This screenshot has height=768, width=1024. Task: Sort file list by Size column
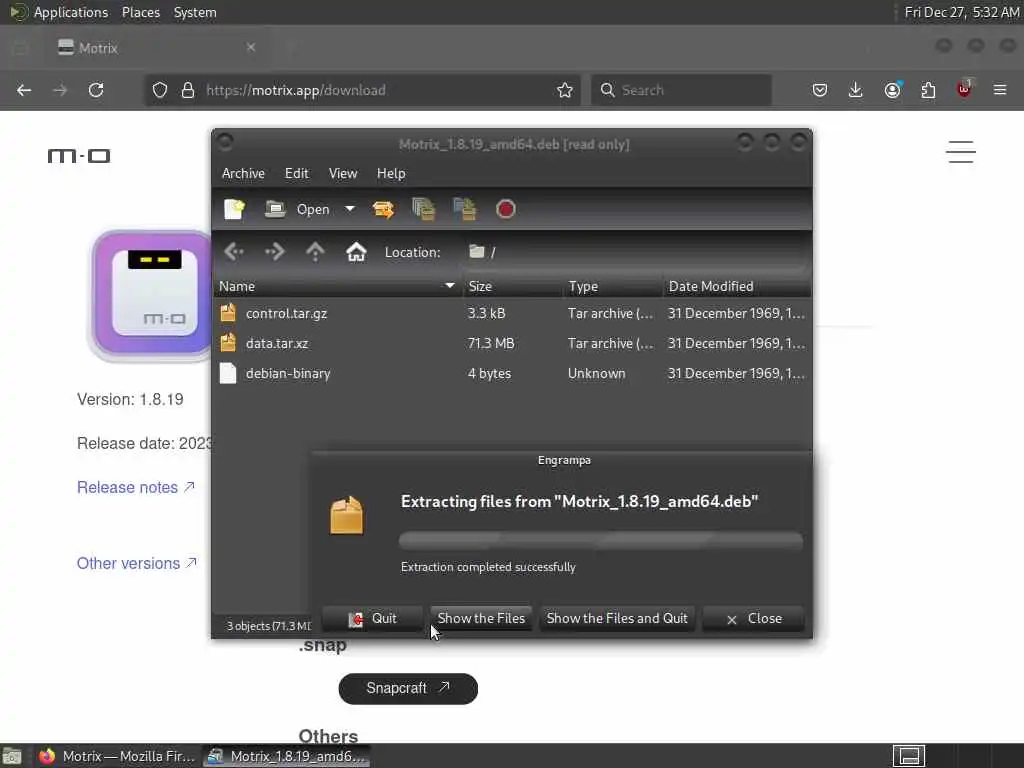[x=513, y=286]
